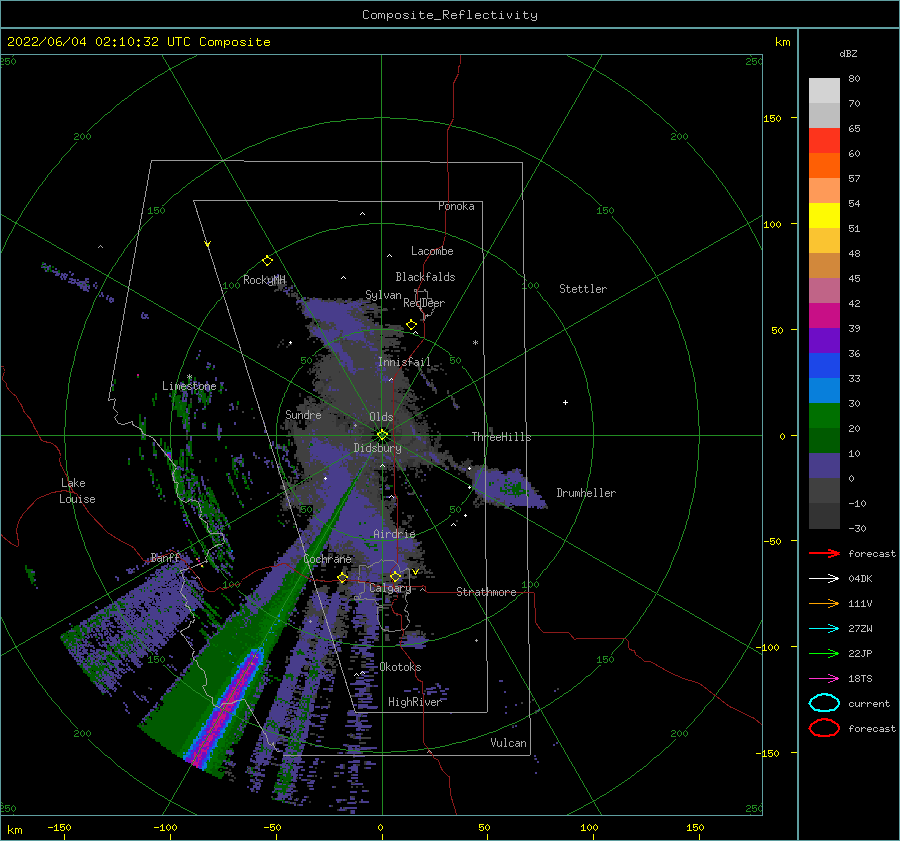Image resolution: width=900 pixels, height=841 pixels.
Task: Click the Innisfail label
Action: tap(404, 362)
